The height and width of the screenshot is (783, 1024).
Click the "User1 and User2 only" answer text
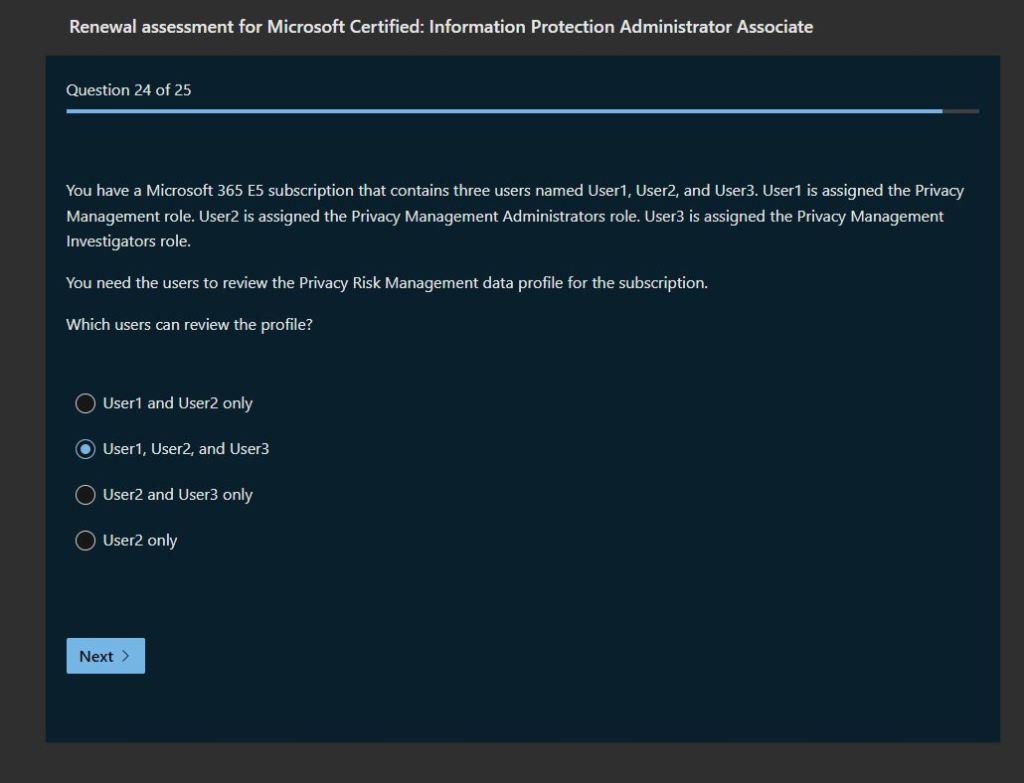point(178,404)
